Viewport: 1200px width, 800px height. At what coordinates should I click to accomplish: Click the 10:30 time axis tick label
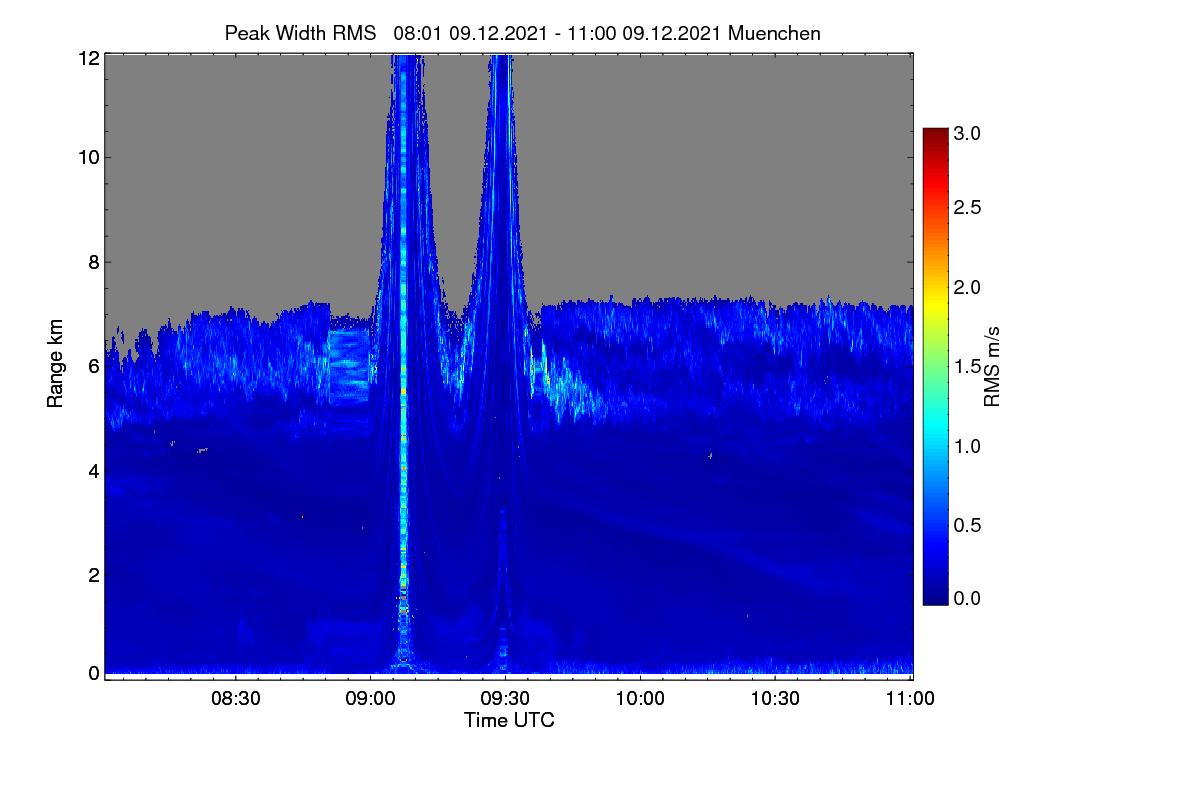click(x=776, y=699)
